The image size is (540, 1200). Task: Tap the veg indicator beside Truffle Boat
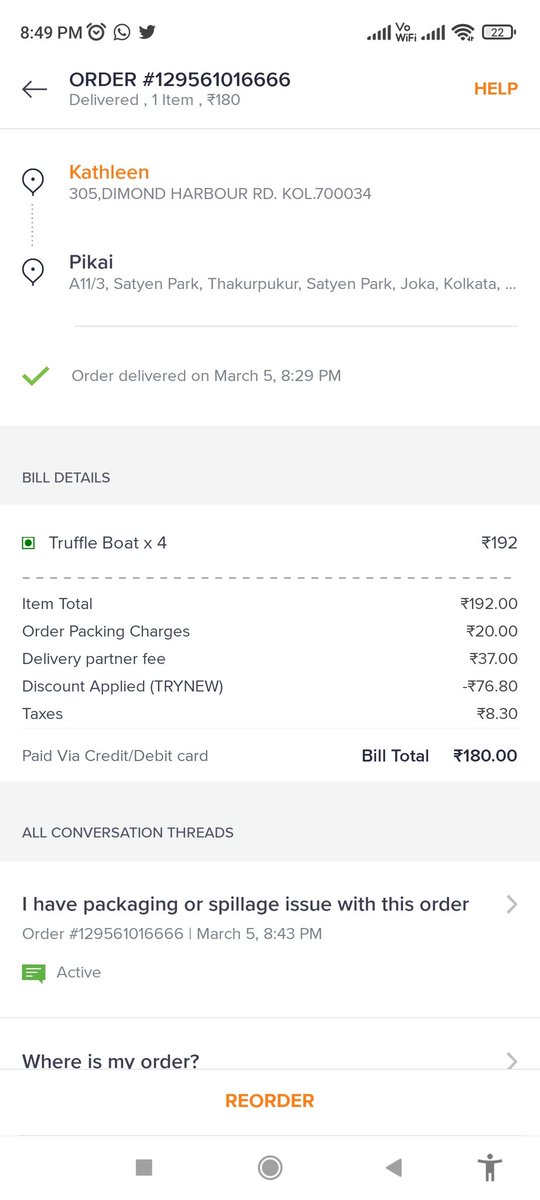[x=28, y=543]
